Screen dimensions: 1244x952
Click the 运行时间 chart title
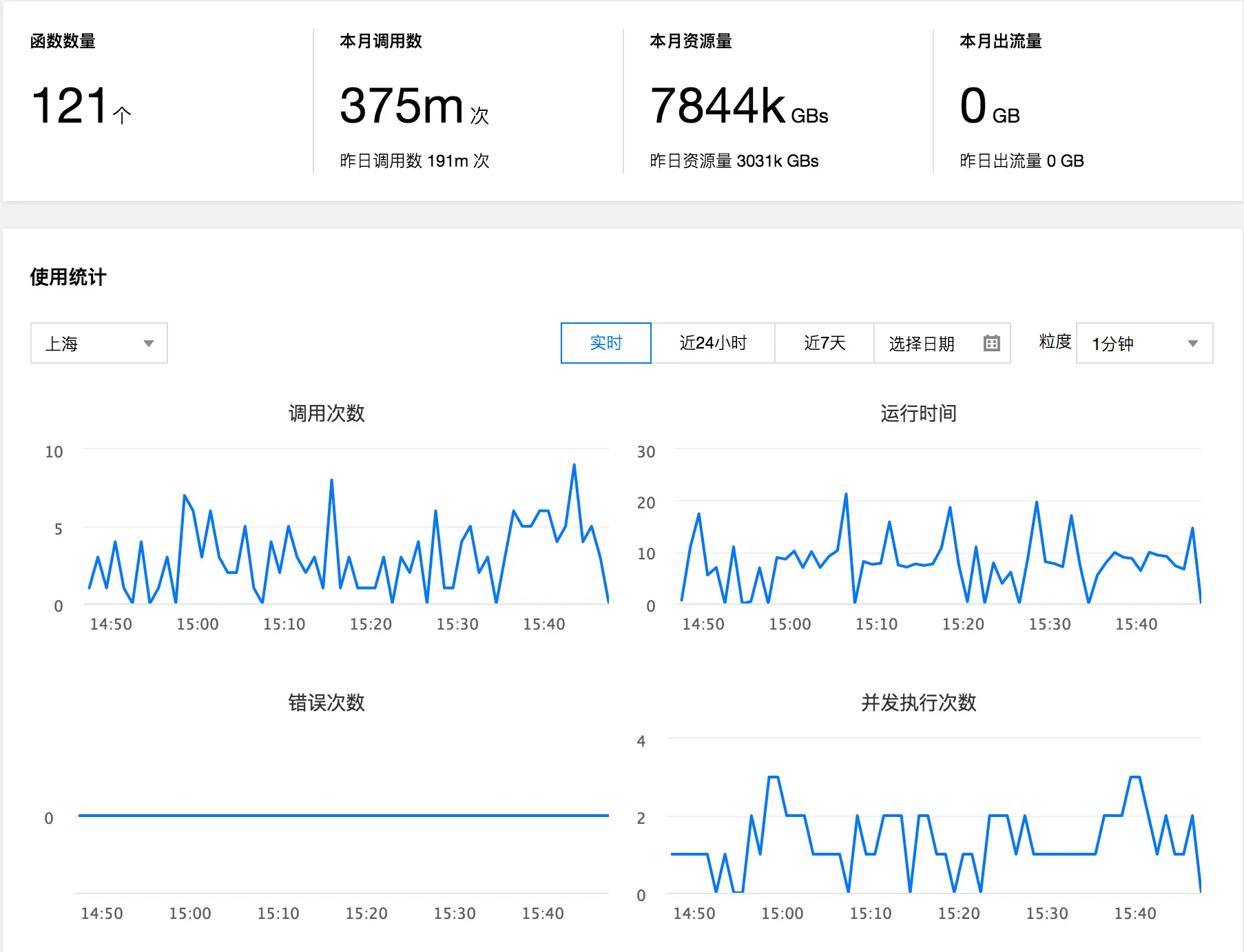pyautogui.click(x=918, y=413)
